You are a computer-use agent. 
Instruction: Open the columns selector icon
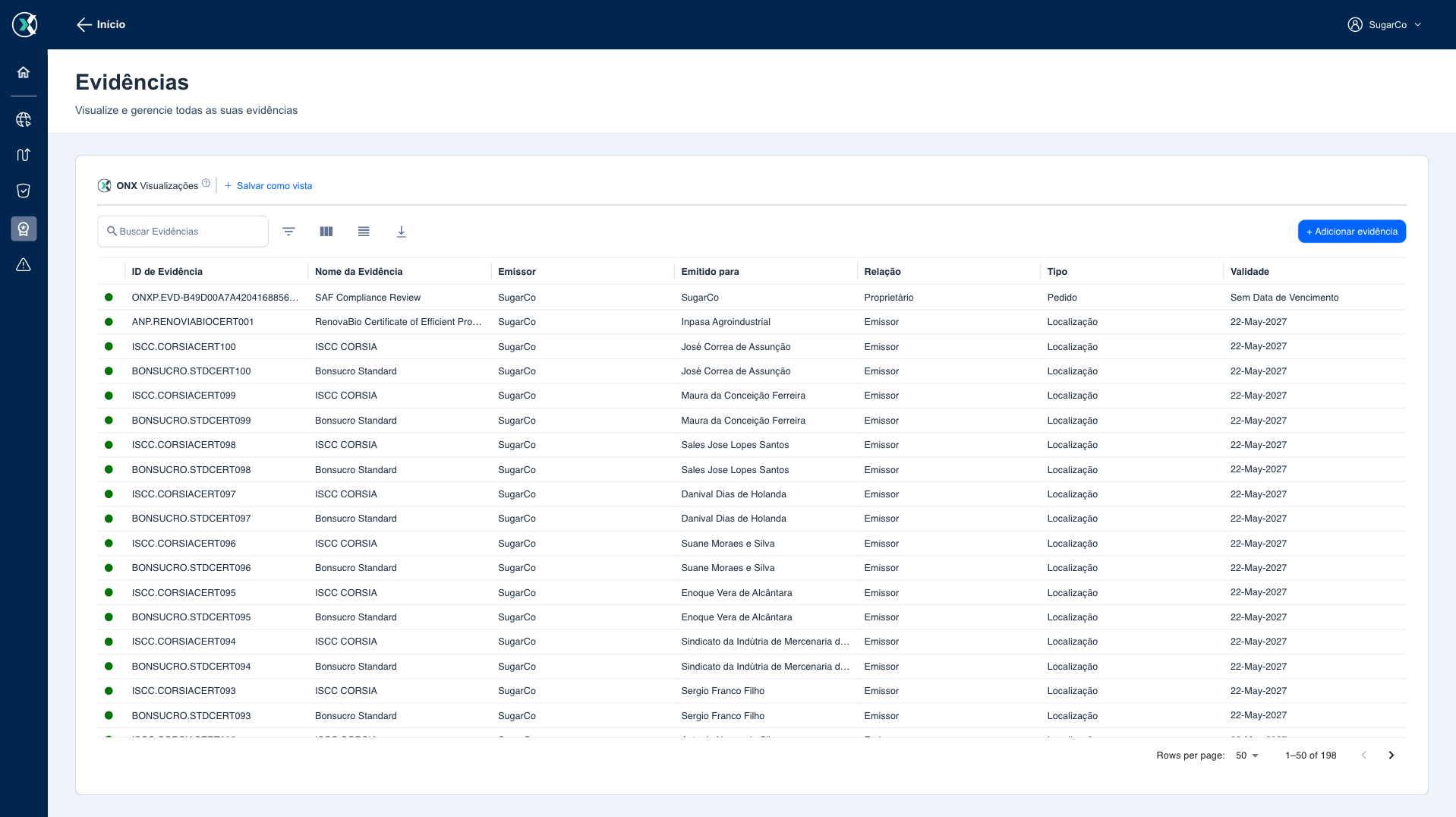326,232
